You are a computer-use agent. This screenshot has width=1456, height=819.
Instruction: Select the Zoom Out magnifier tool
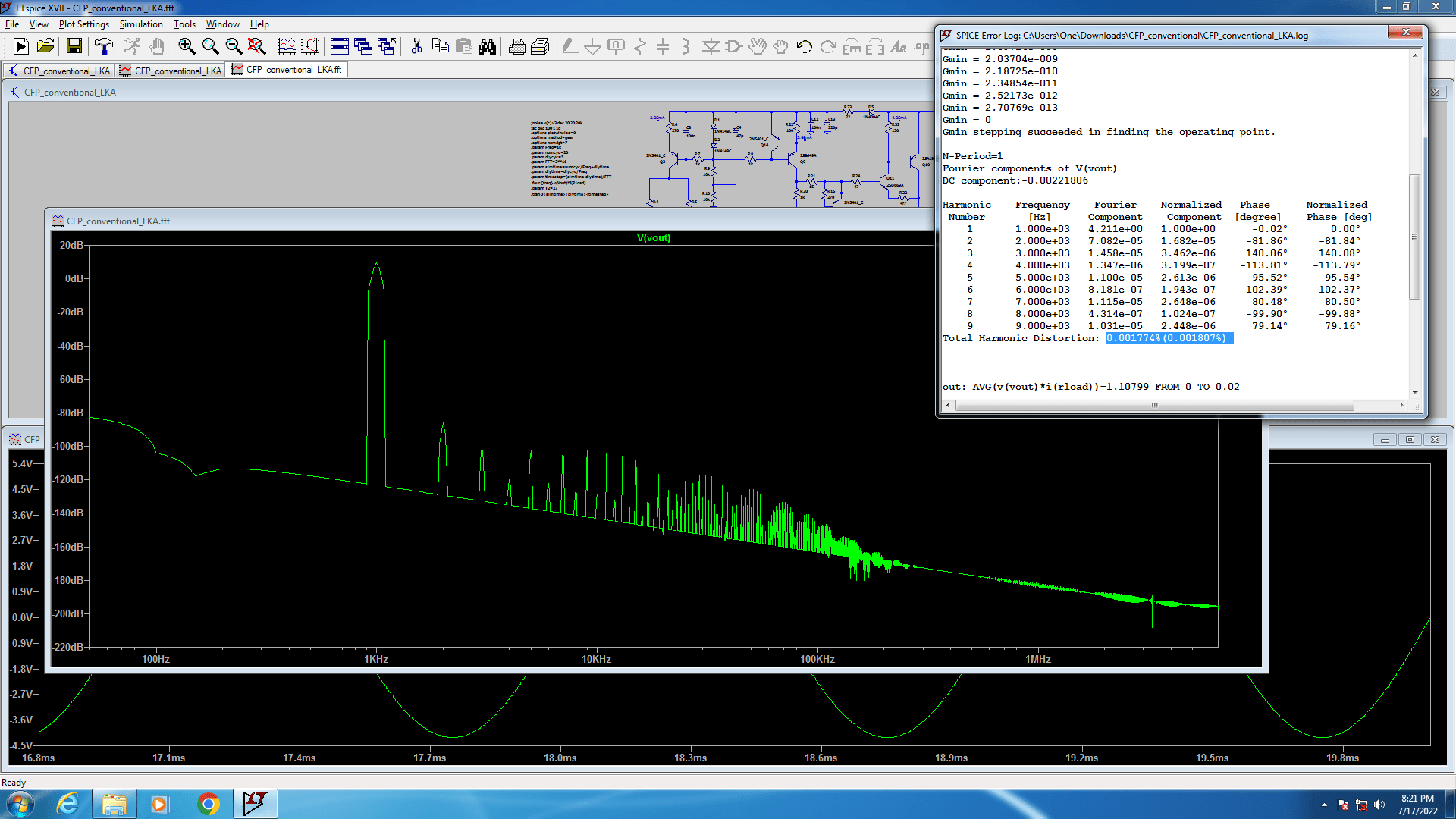[x=234, y=47]
